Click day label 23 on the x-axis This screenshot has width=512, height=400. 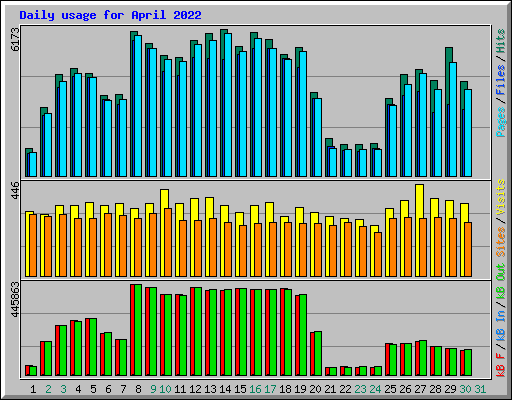pos(360,389)
